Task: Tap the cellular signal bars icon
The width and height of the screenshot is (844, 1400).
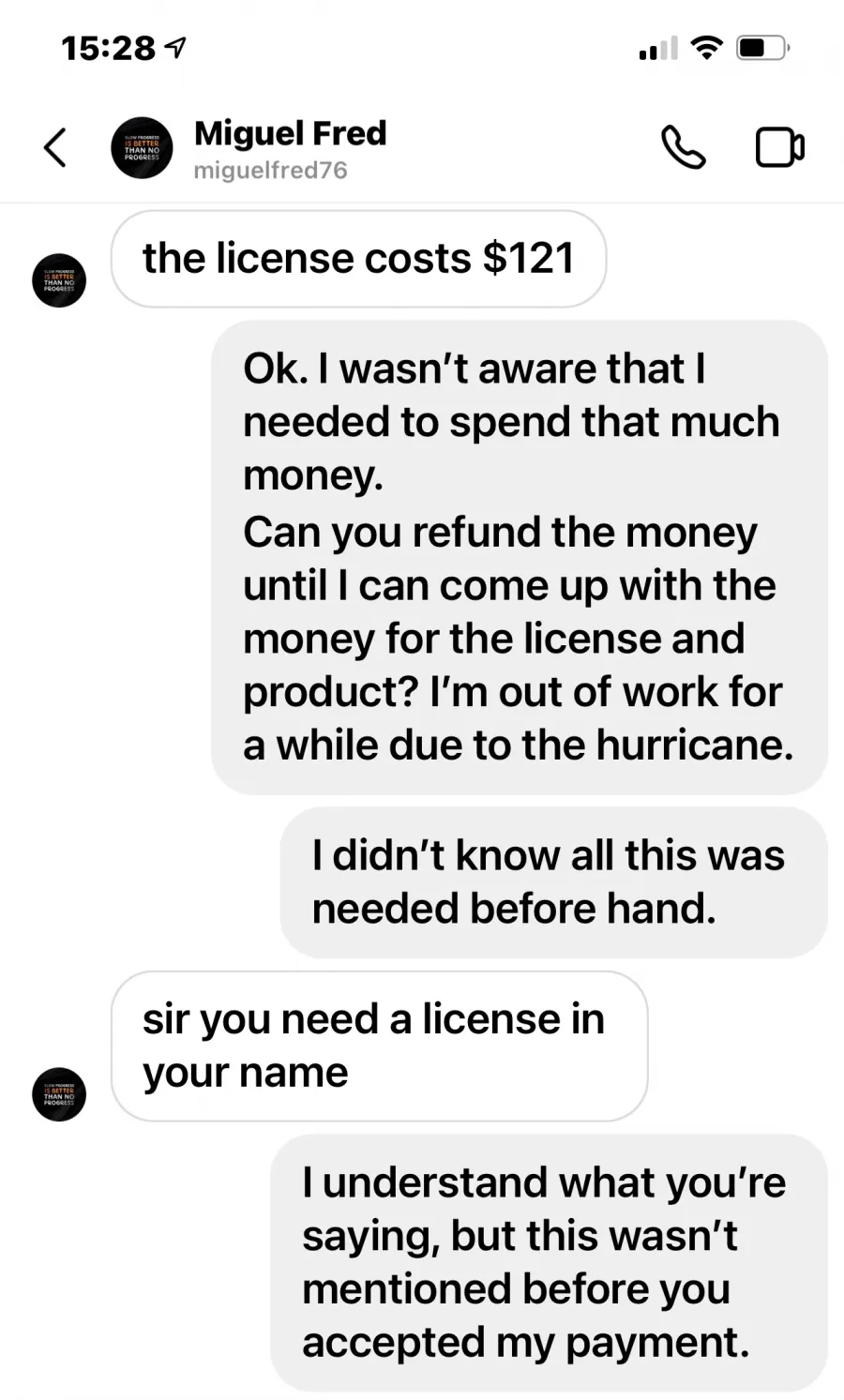Action: [657, 48]
